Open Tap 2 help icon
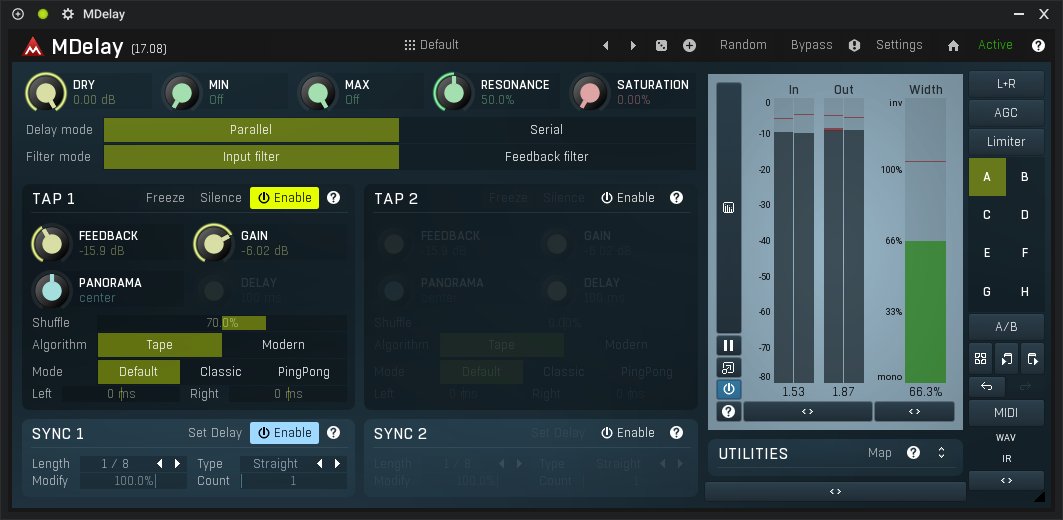1063x520 pixels. pyautogui.click(x=676, y=198)
